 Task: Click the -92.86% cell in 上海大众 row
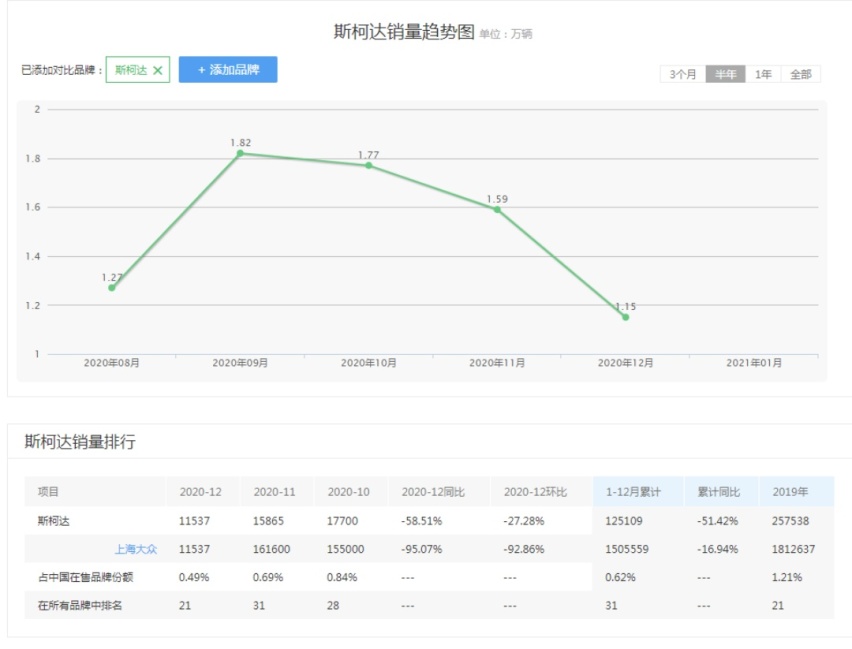(524, 549)
